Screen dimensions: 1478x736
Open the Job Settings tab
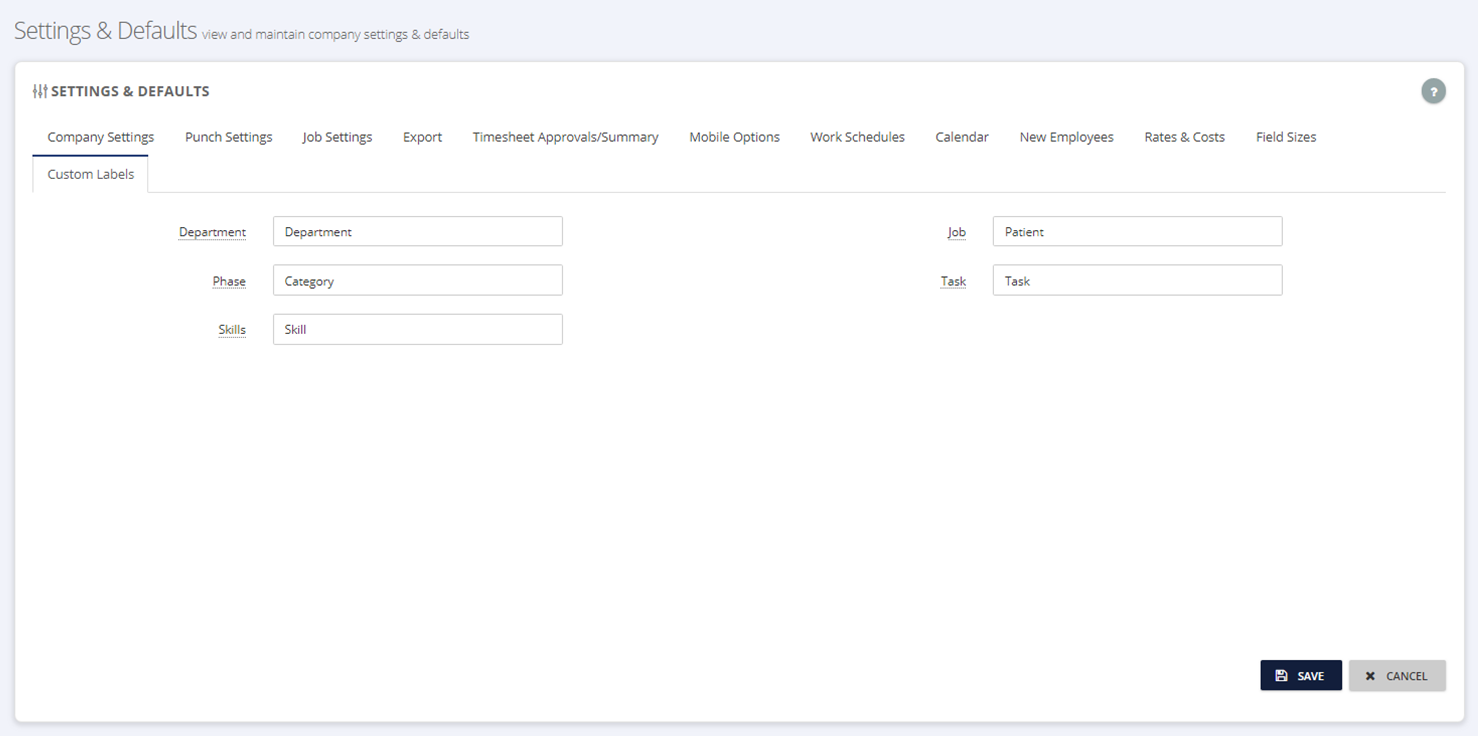337,137
